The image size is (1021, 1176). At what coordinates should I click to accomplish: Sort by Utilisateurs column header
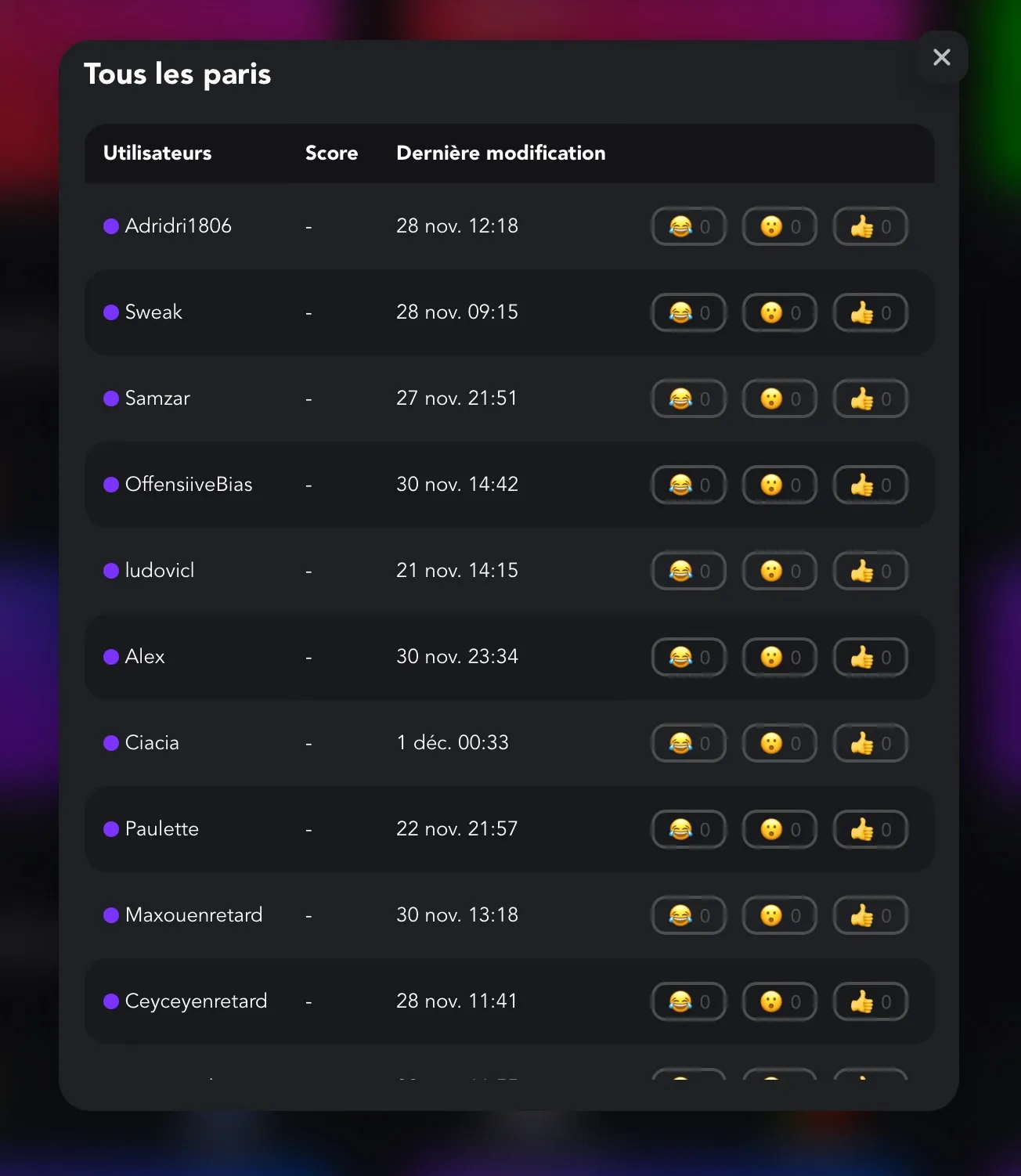pos(157,153)
